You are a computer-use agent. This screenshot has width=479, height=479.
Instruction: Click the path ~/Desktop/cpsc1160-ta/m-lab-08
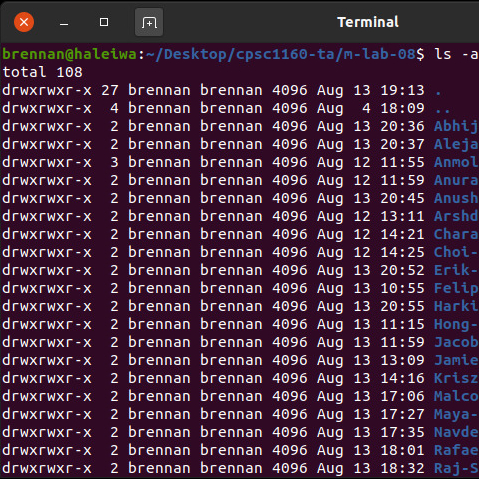pos(281,54)
